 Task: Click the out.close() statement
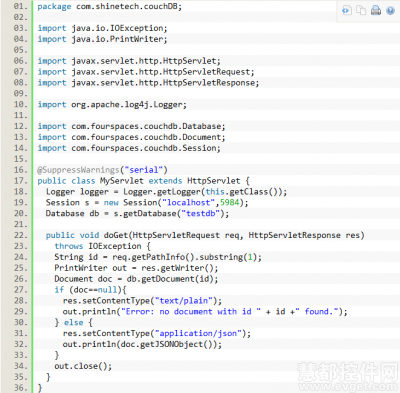click(x=83, y=366)
